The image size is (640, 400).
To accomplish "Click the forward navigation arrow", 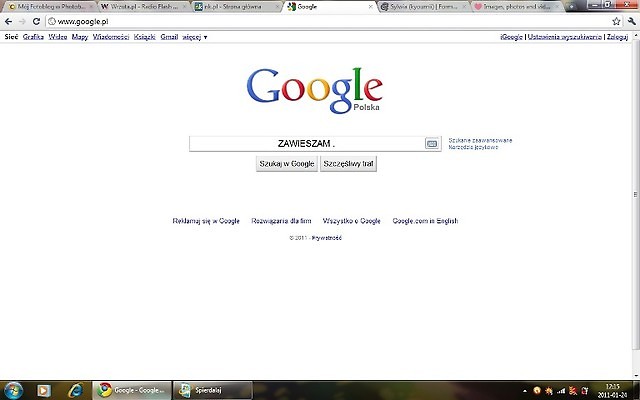I will click(22, 22).
